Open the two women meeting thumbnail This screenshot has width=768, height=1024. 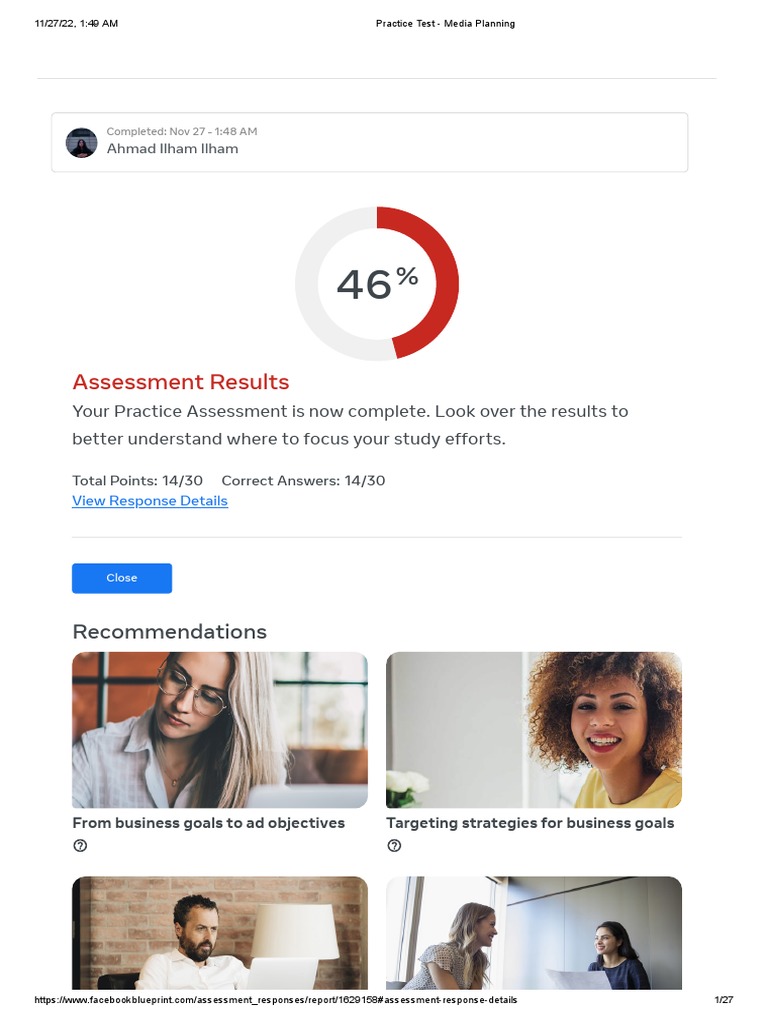tap(534, 933)
